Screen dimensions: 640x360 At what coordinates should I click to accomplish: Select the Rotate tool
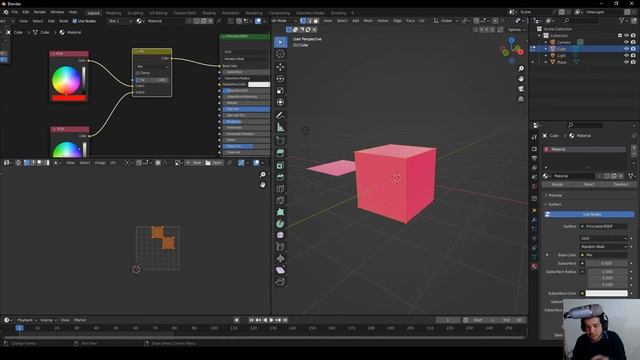point(280,79)
